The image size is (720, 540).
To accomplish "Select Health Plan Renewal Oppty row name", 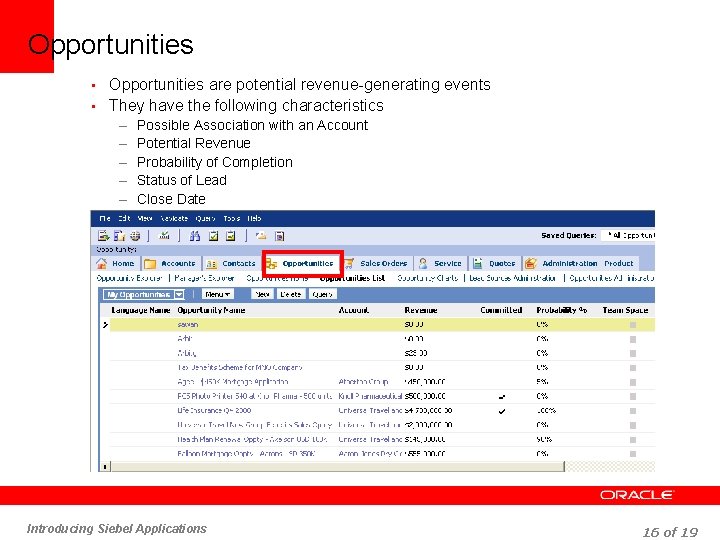I will point(252,439).
